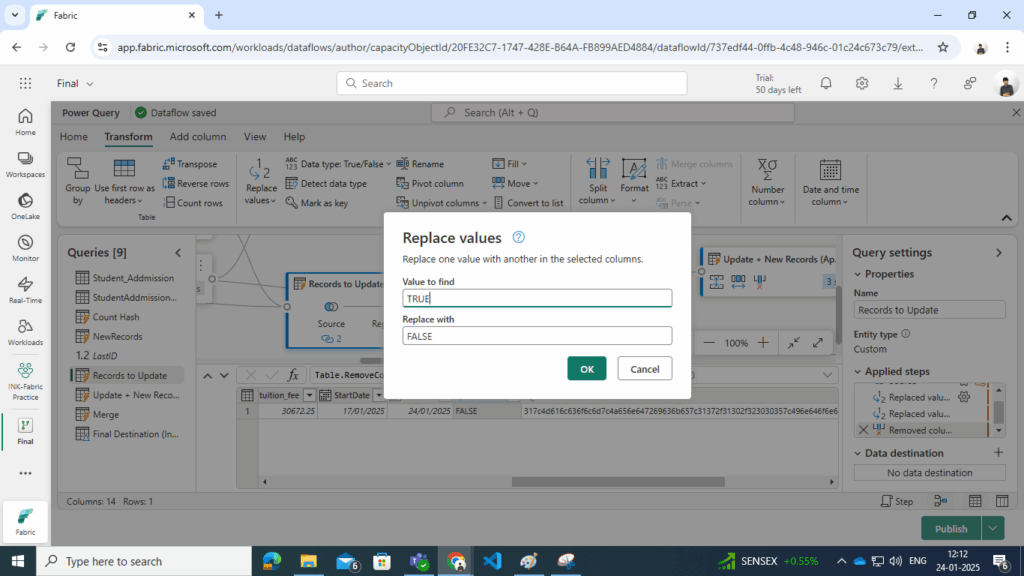Screen dimensions: 1024x576
Task: Open Workspaces in left sidebar
Action: [x=25, y=164]
